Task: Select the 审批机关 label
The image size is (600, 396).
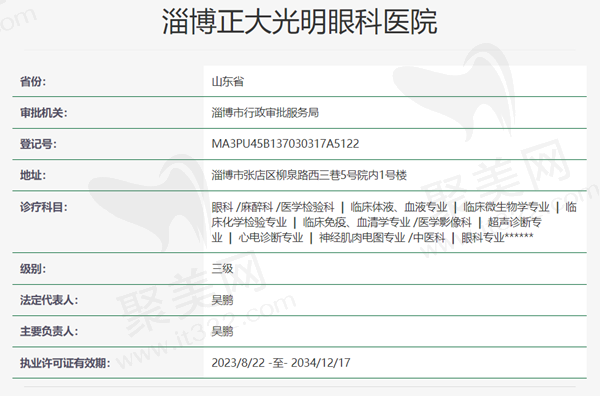Action: tap(44, 113)
